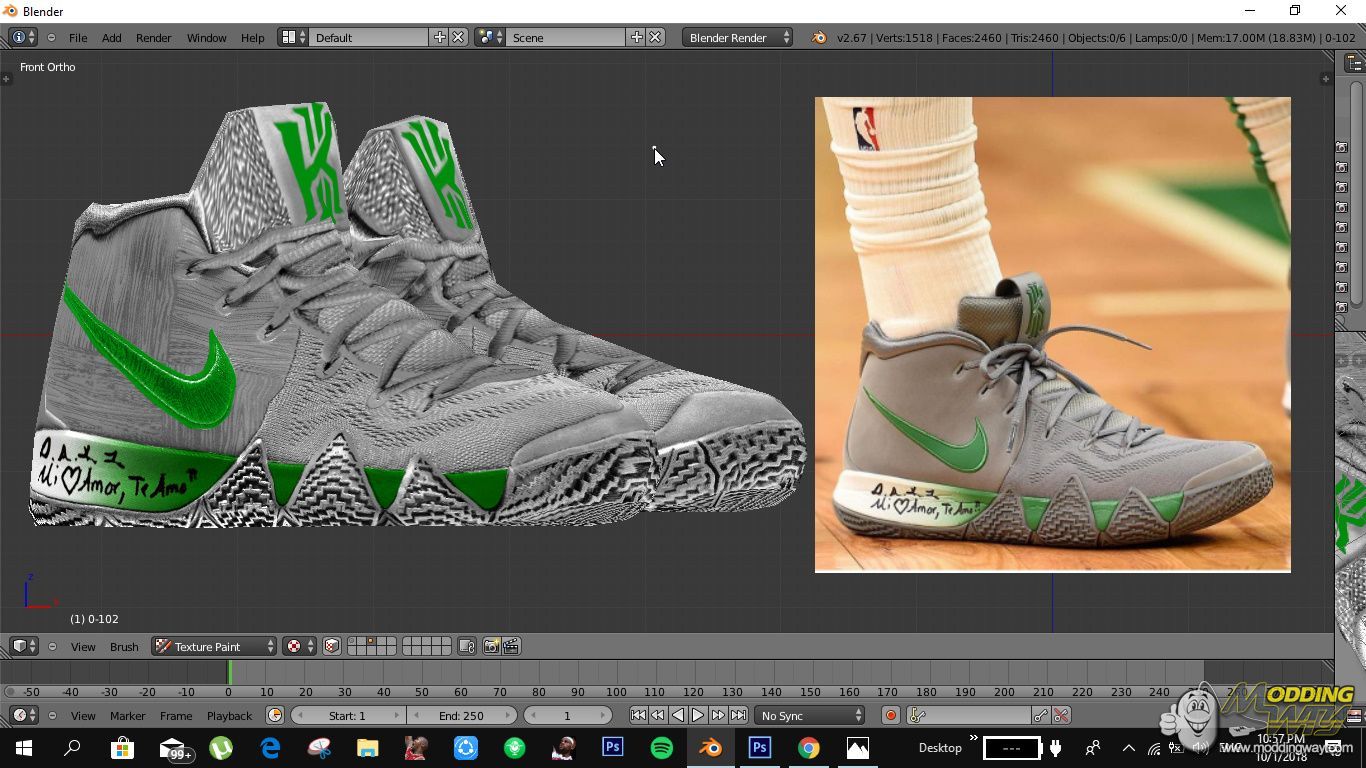The height and width of the screenshot is (768, 1366).
Task: Open the Texture Paint mode dropdown
Action: coord(214,647)
